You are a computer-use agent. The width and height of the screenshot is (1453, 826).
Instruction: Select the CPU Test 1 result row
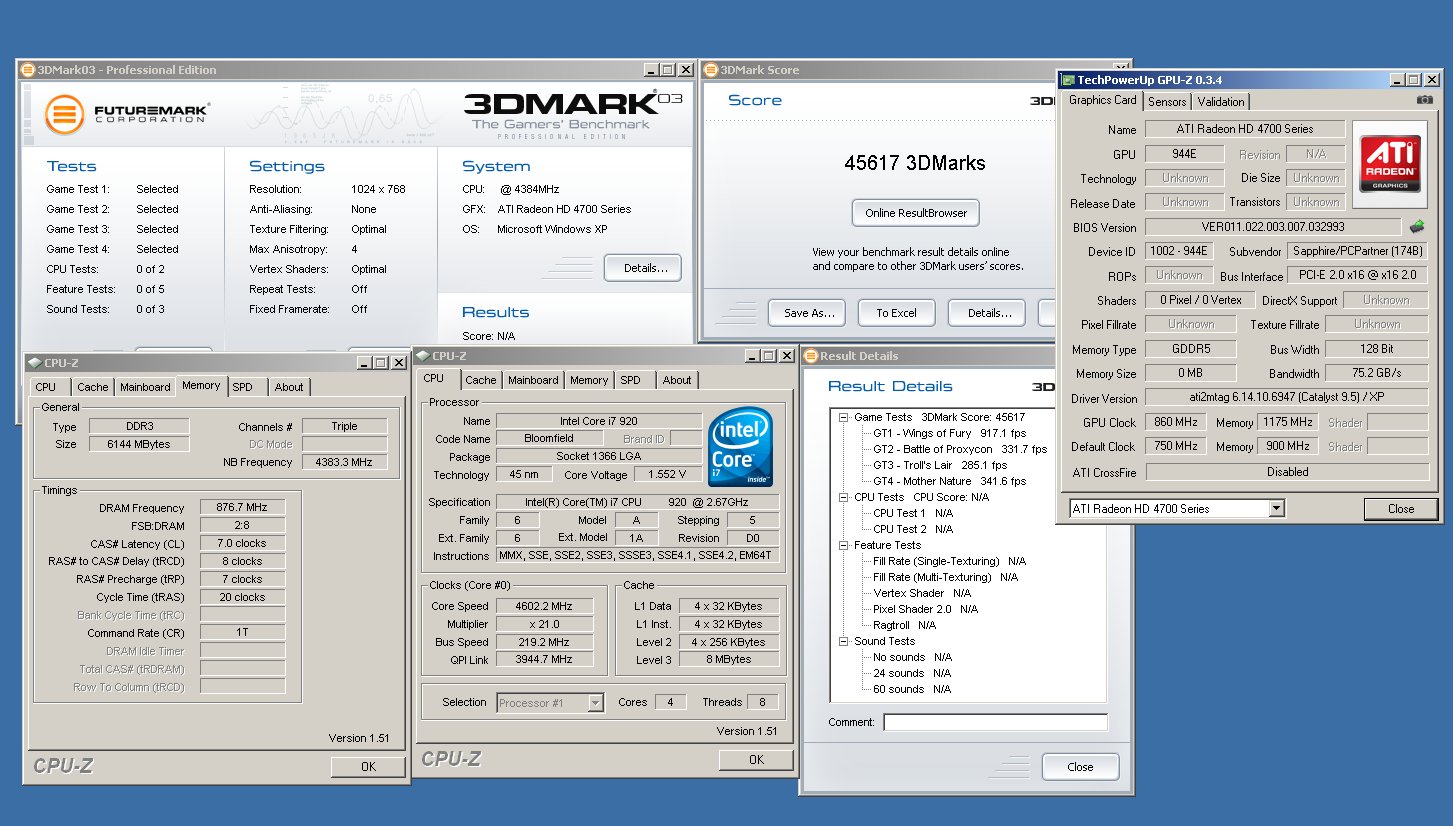912,513
